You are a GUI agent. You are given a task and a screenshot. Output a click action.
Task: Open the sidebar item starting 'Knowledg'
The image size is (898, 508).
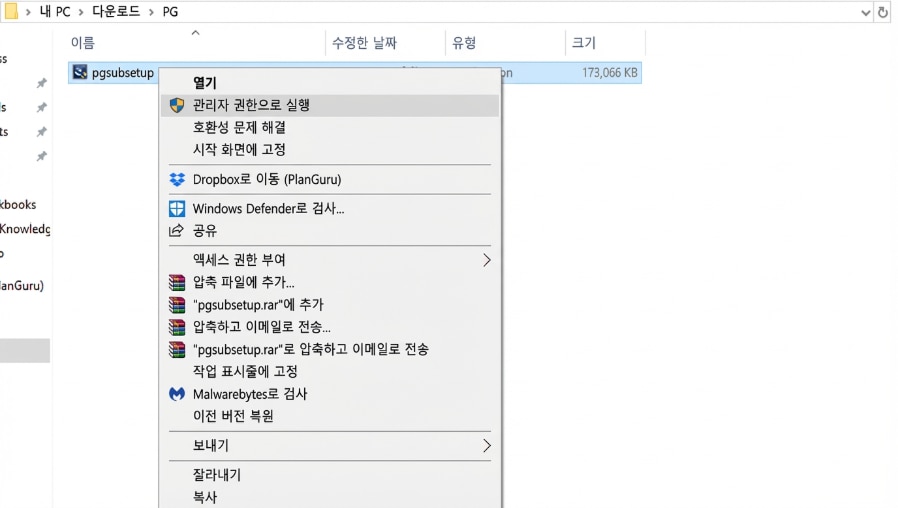point(25,229)
